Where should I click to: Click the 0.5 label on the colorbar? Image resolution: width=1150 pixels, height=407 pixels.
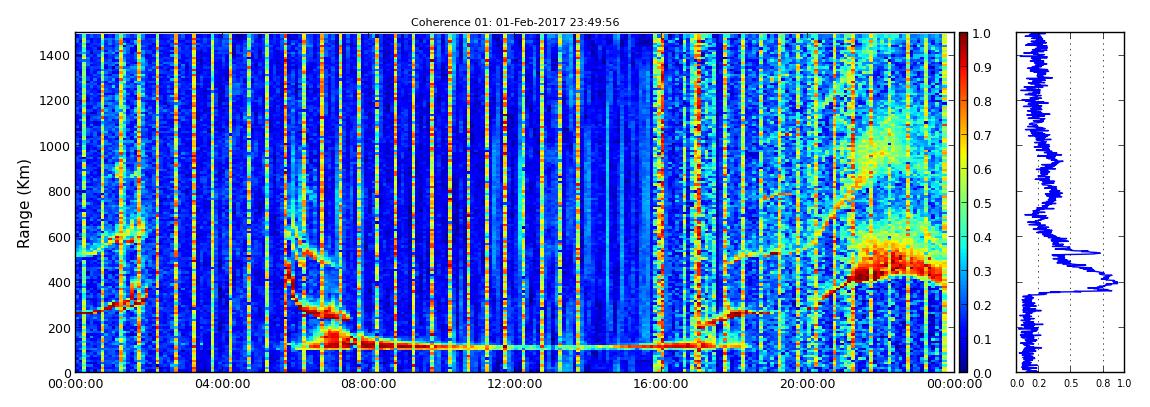[x=983, y=203]
